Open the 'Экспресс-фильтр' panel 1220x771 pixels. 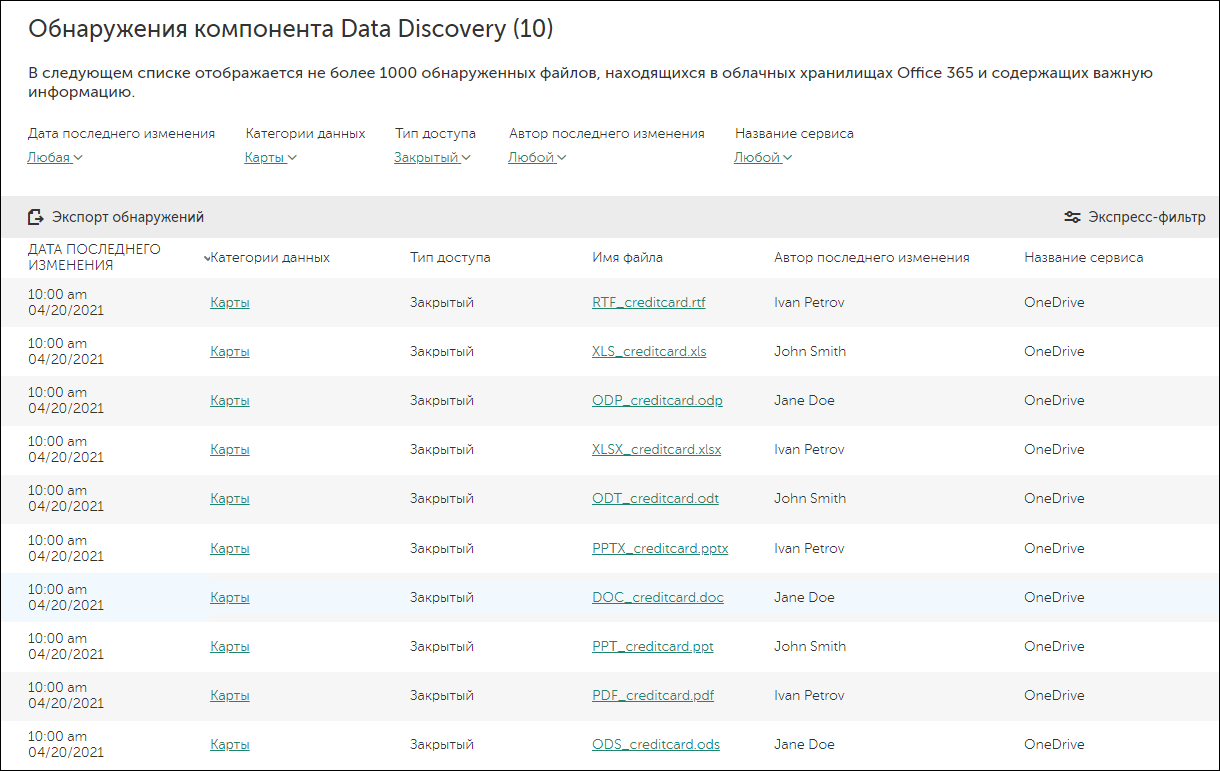1146,217
